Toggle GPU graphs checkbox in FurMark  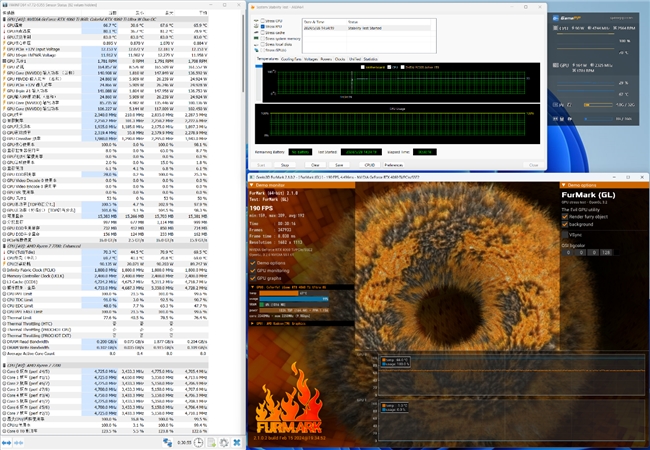(252, 278)
